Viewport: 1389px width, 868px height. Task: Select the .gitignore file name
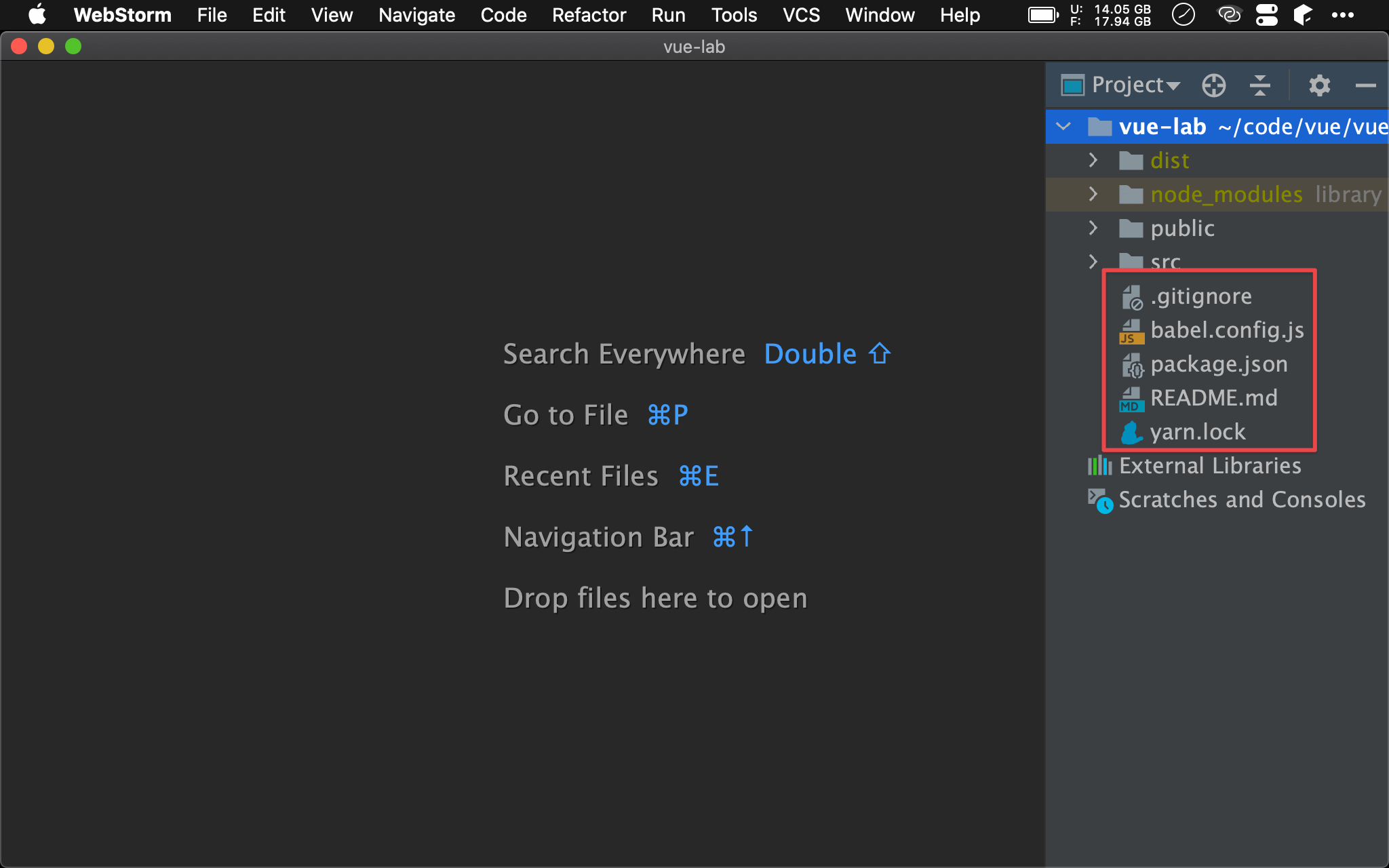click(x=1201, y=296)
